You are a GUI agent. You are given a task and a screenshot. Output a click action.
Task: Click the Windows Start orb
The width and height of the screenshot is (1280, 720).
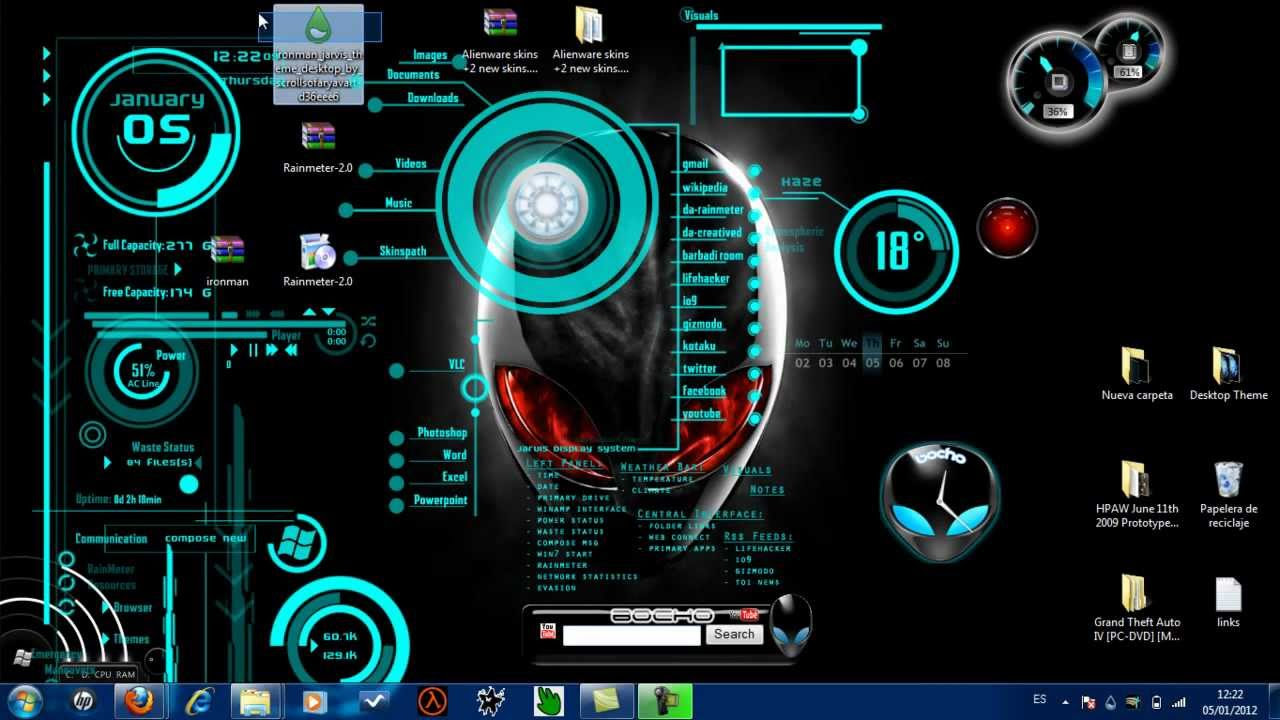[23, 700]
